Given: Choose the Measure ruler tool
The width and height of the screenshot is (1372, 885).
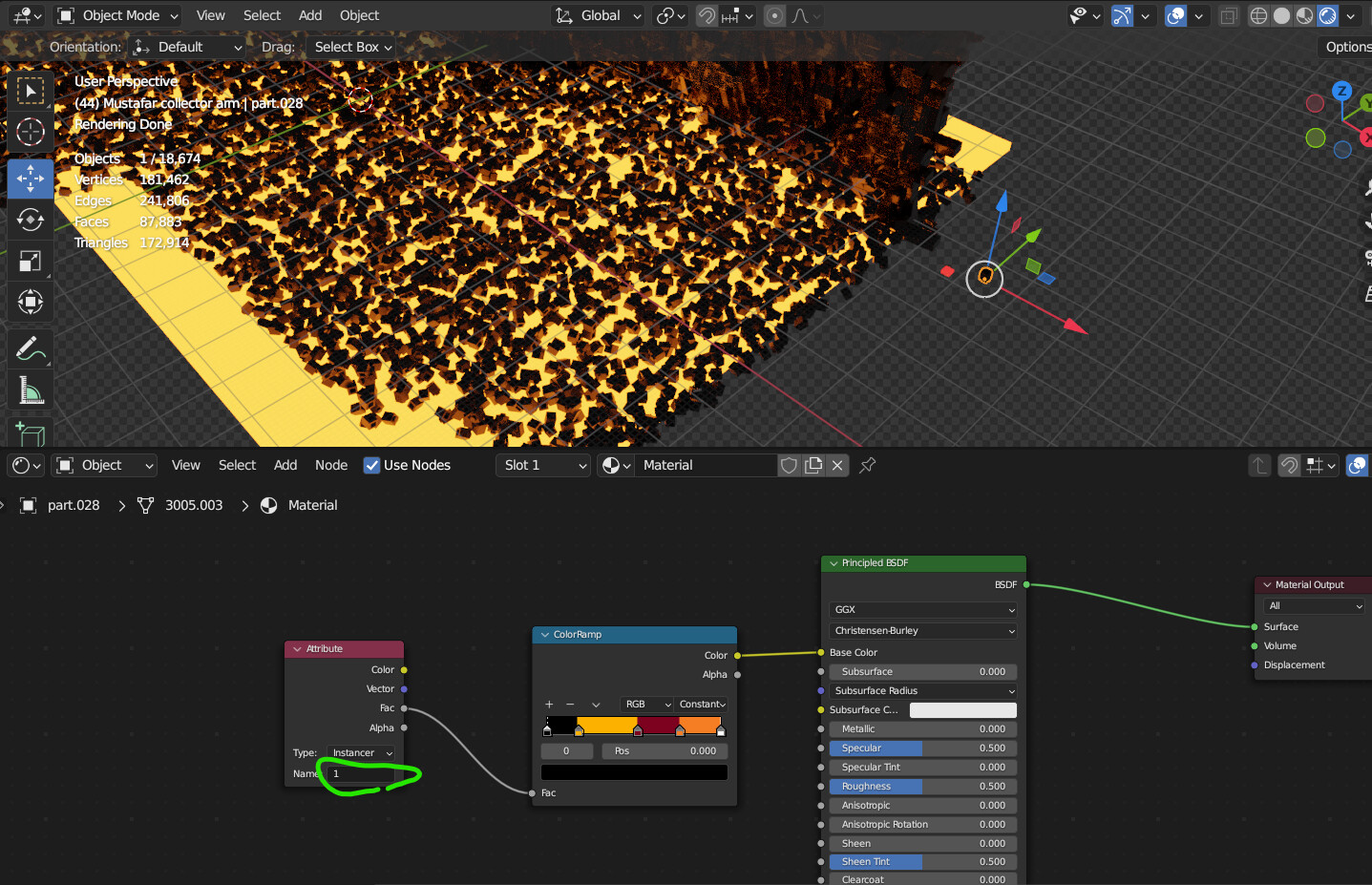Looking at the screenshot, I should click(30, 390).
